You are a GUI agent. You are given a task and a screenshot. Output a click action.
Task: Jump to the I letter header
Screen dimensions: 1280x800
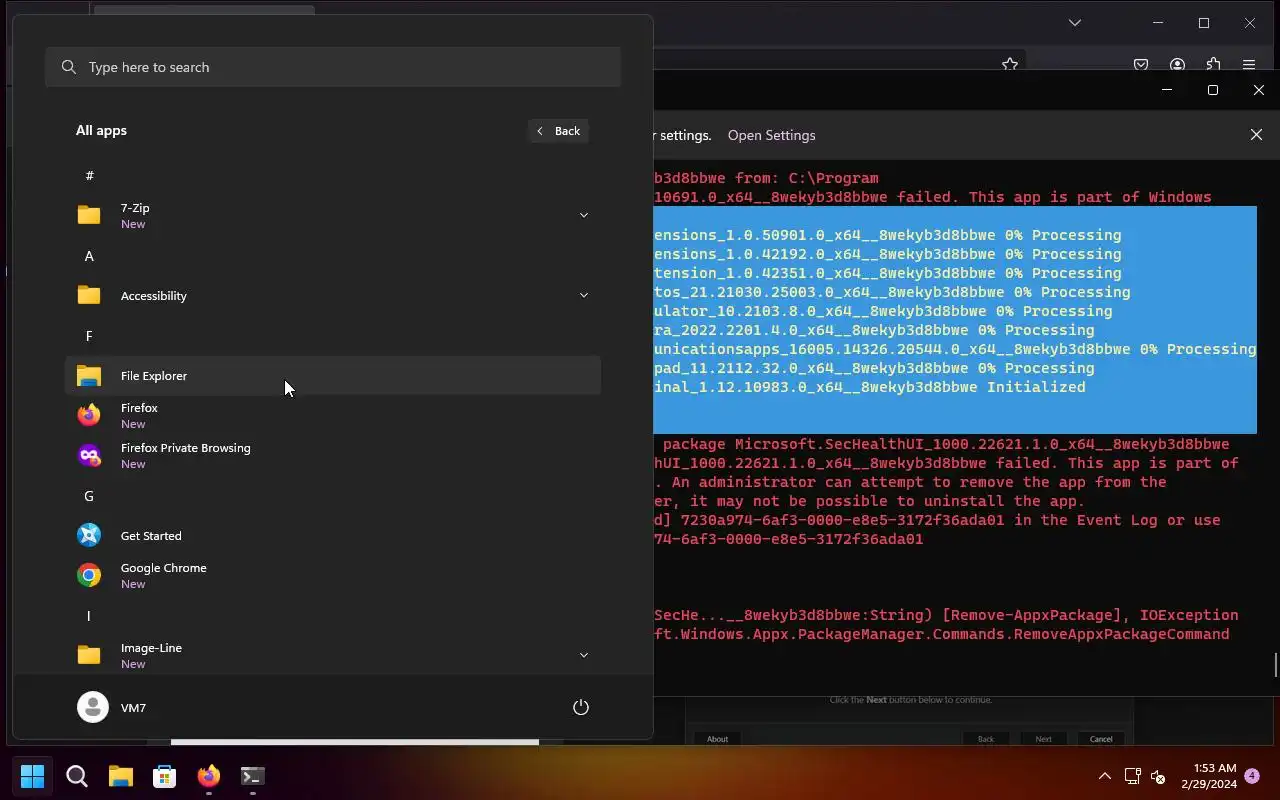coord(89,616)
